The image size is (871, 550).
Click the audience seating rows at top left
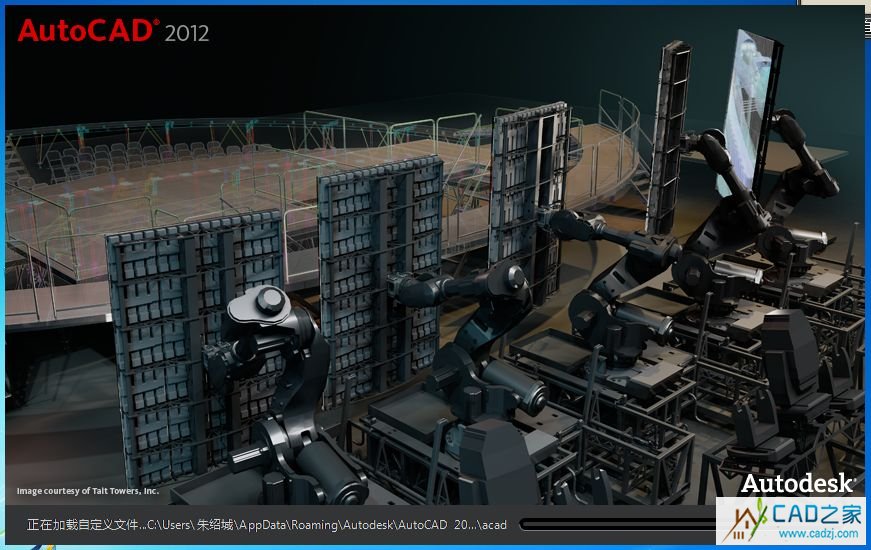click(x=120, y=160)
